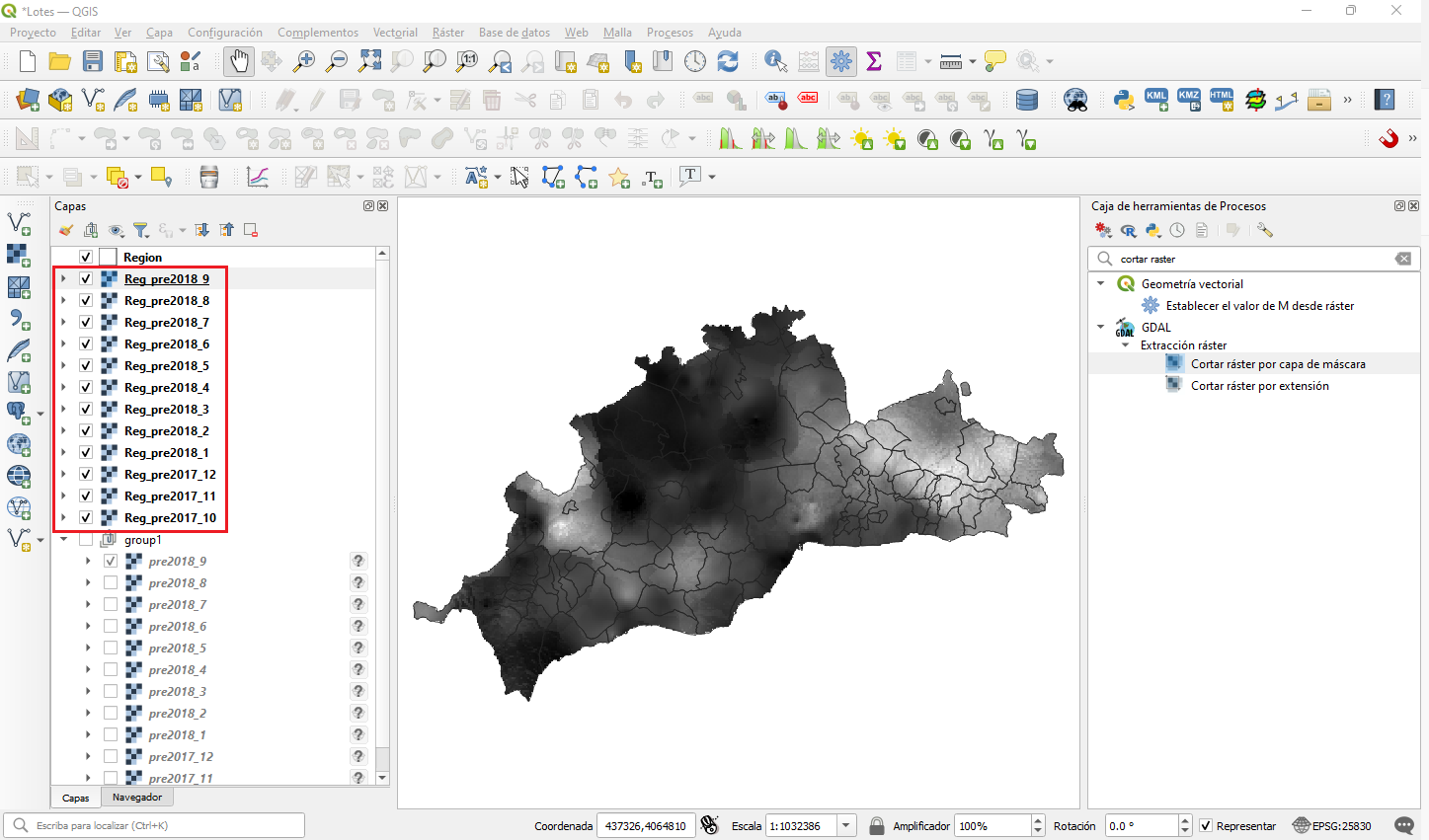
Task: Toggle the Representar render checkbox
Action: [1206, 826]
